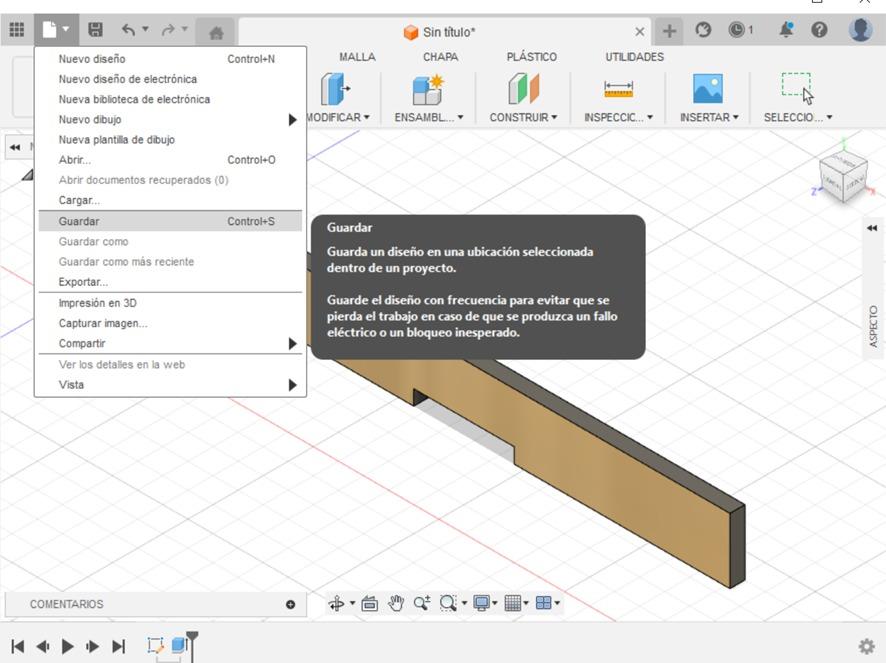The width and height of the screenshot is (886, 663).
Task: Open the job status clock icon
Action: click(x=736, y=29)
